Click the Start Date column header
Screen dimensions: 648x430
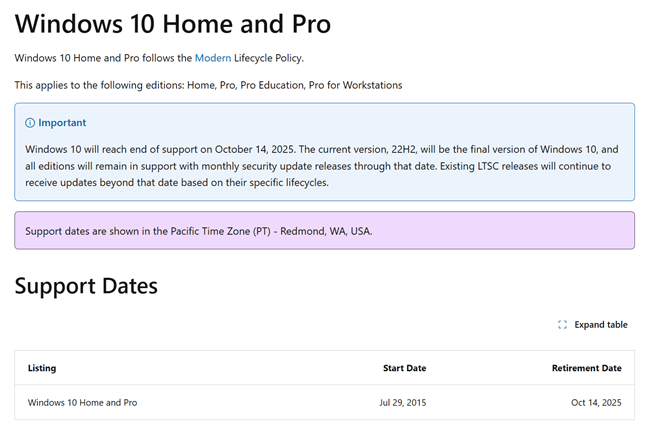(404, 368)
